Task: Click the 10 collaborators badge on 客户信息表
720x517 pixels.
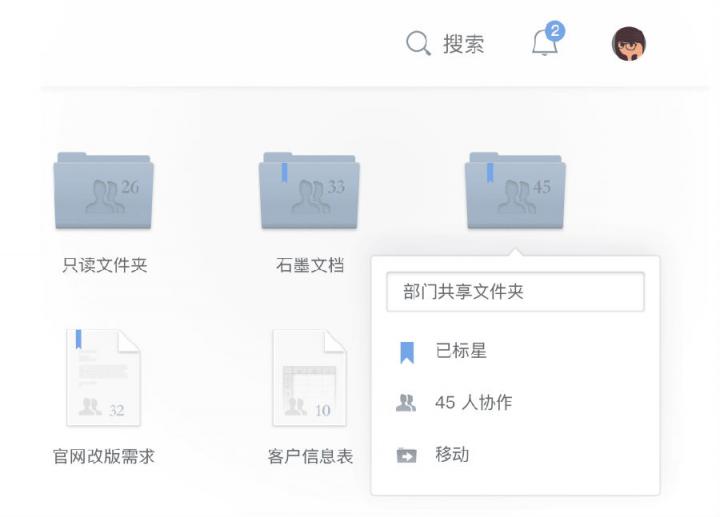Action: point(308,408)
